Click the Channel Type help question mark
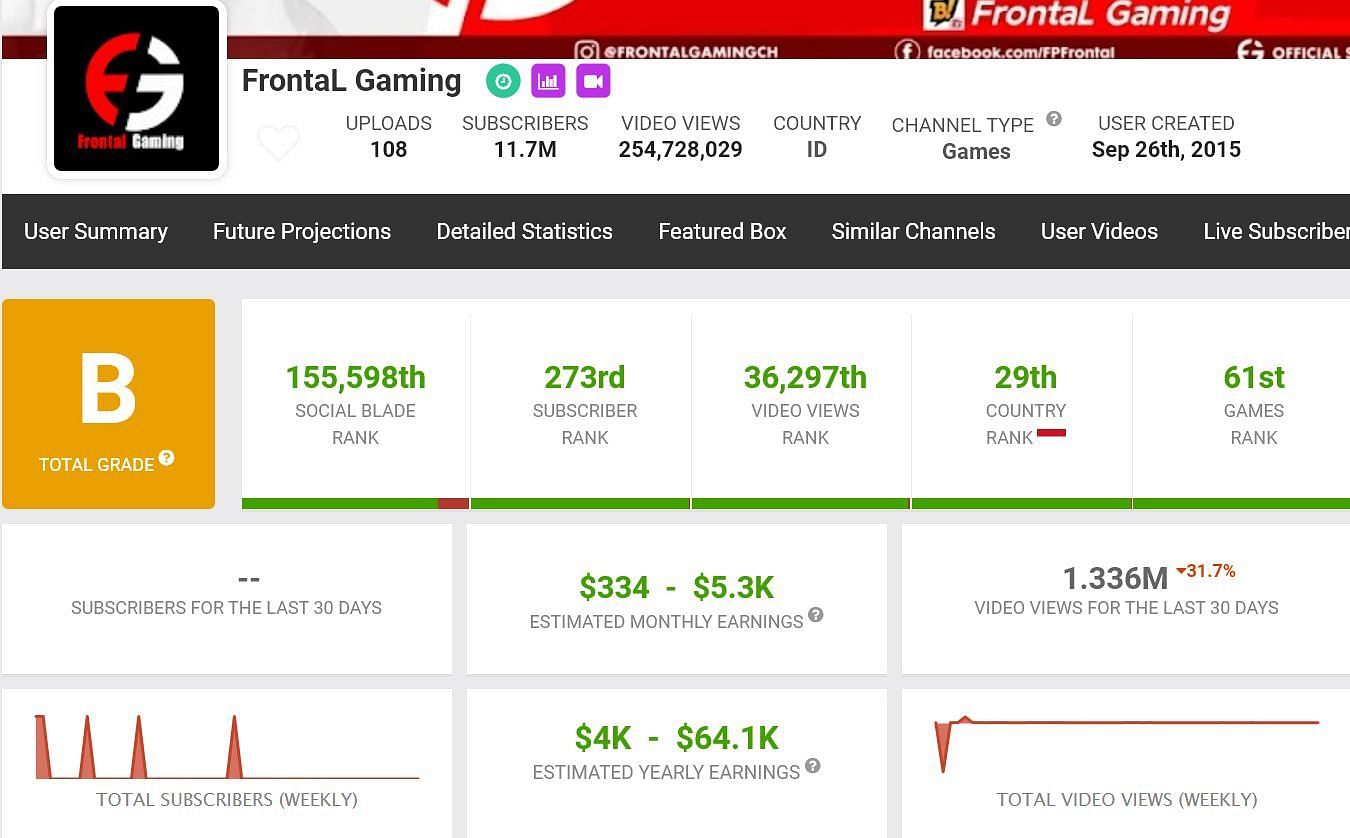The height and width of the screenshot is (838, 1350). 1054,119
